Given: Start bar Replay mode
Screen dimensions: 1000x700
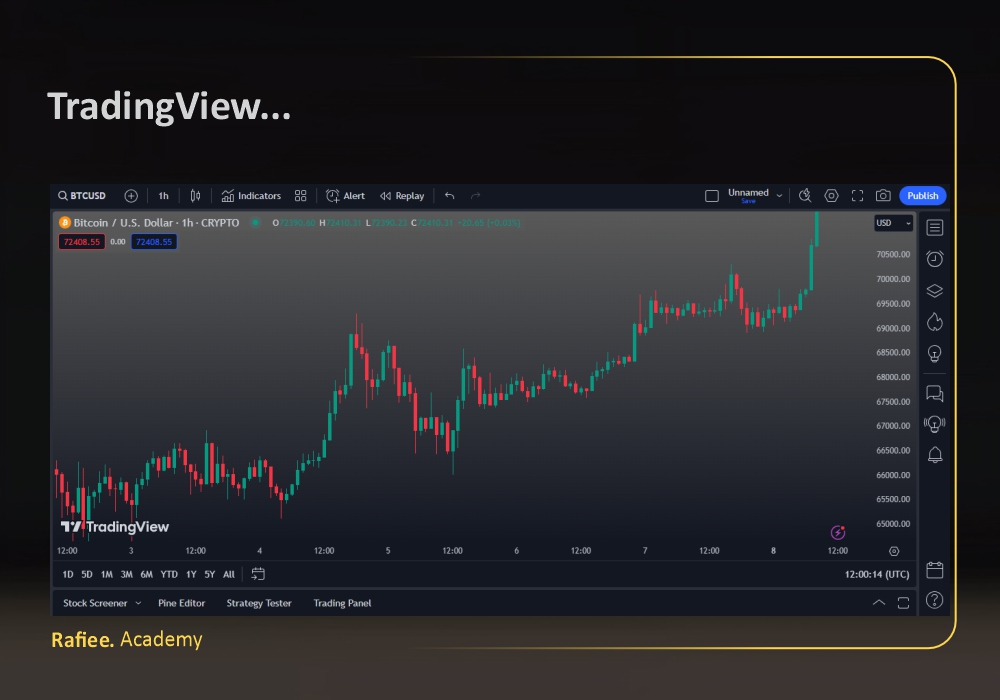Looking at the screenshot, I should click(402, 196).
